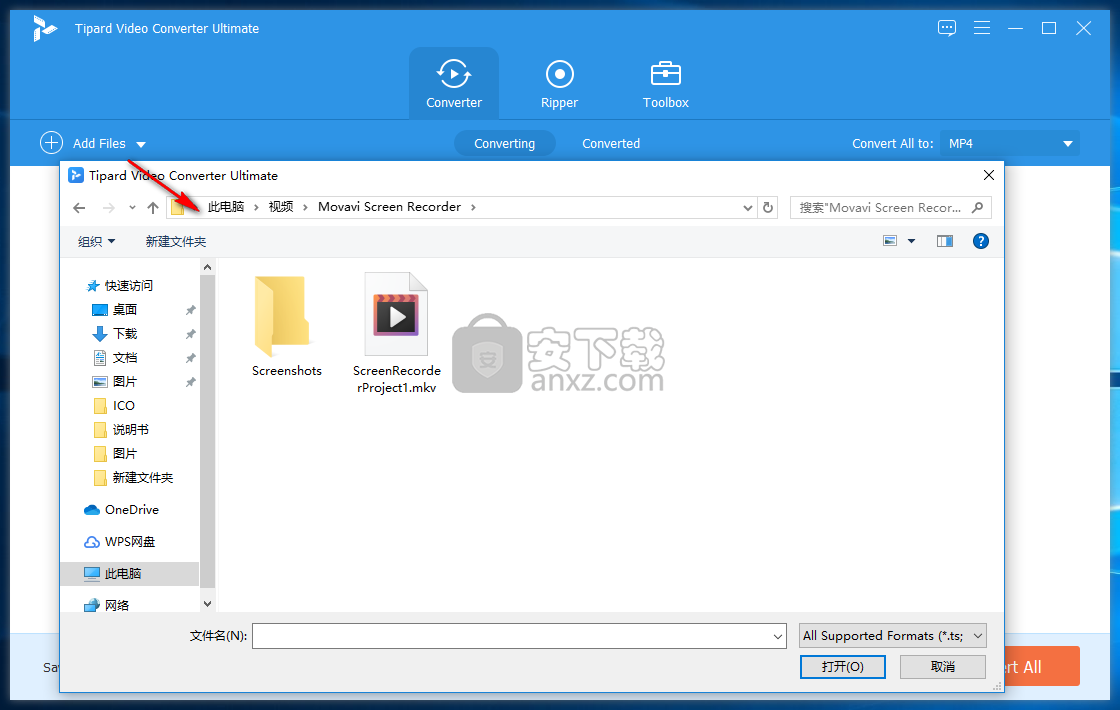Refresh the current folder
The height and width of the screenshot is (710, 1120).
point(768,207)
